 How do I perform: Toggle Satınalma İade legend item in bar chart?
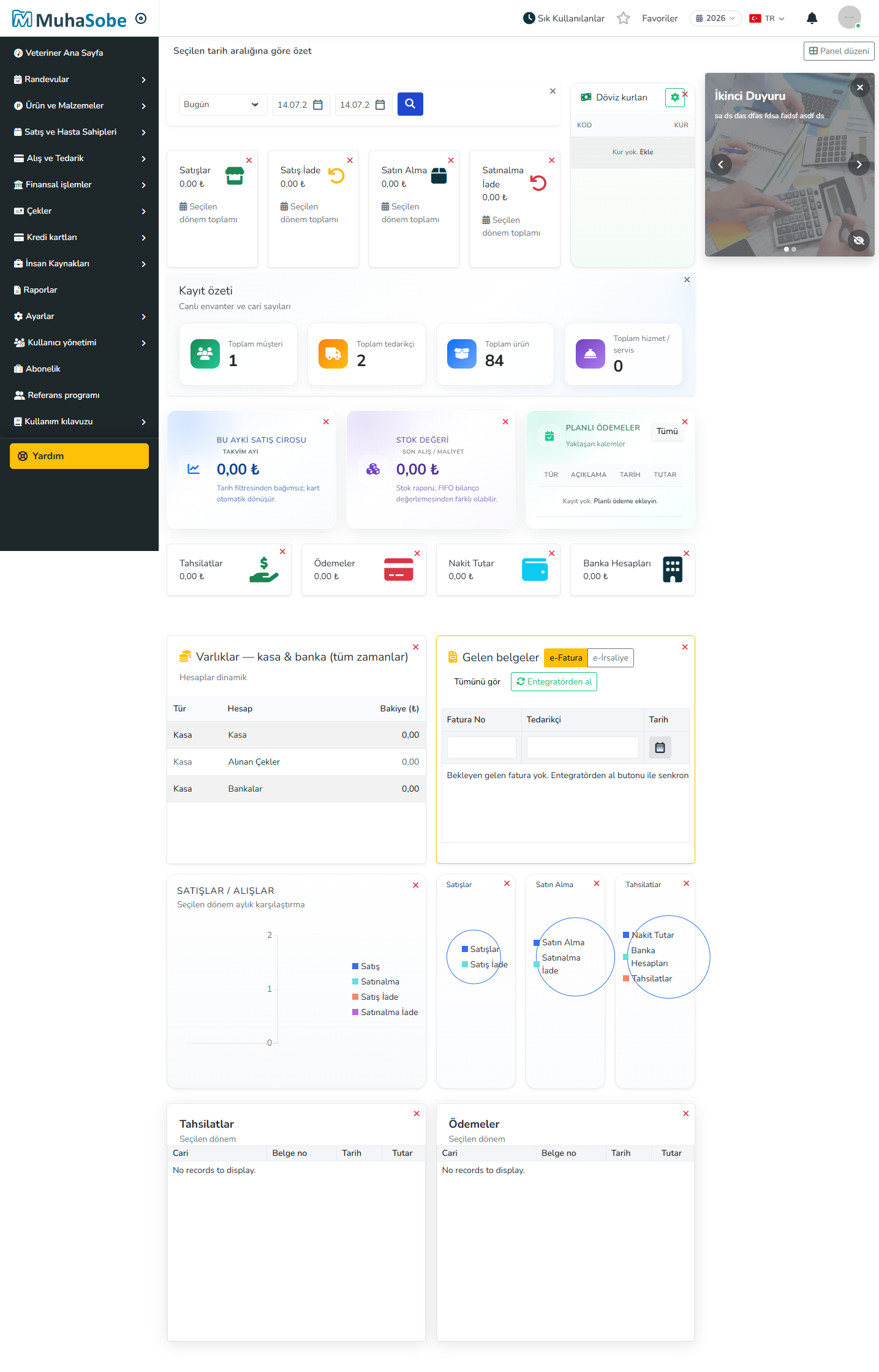coord(385,1012)
